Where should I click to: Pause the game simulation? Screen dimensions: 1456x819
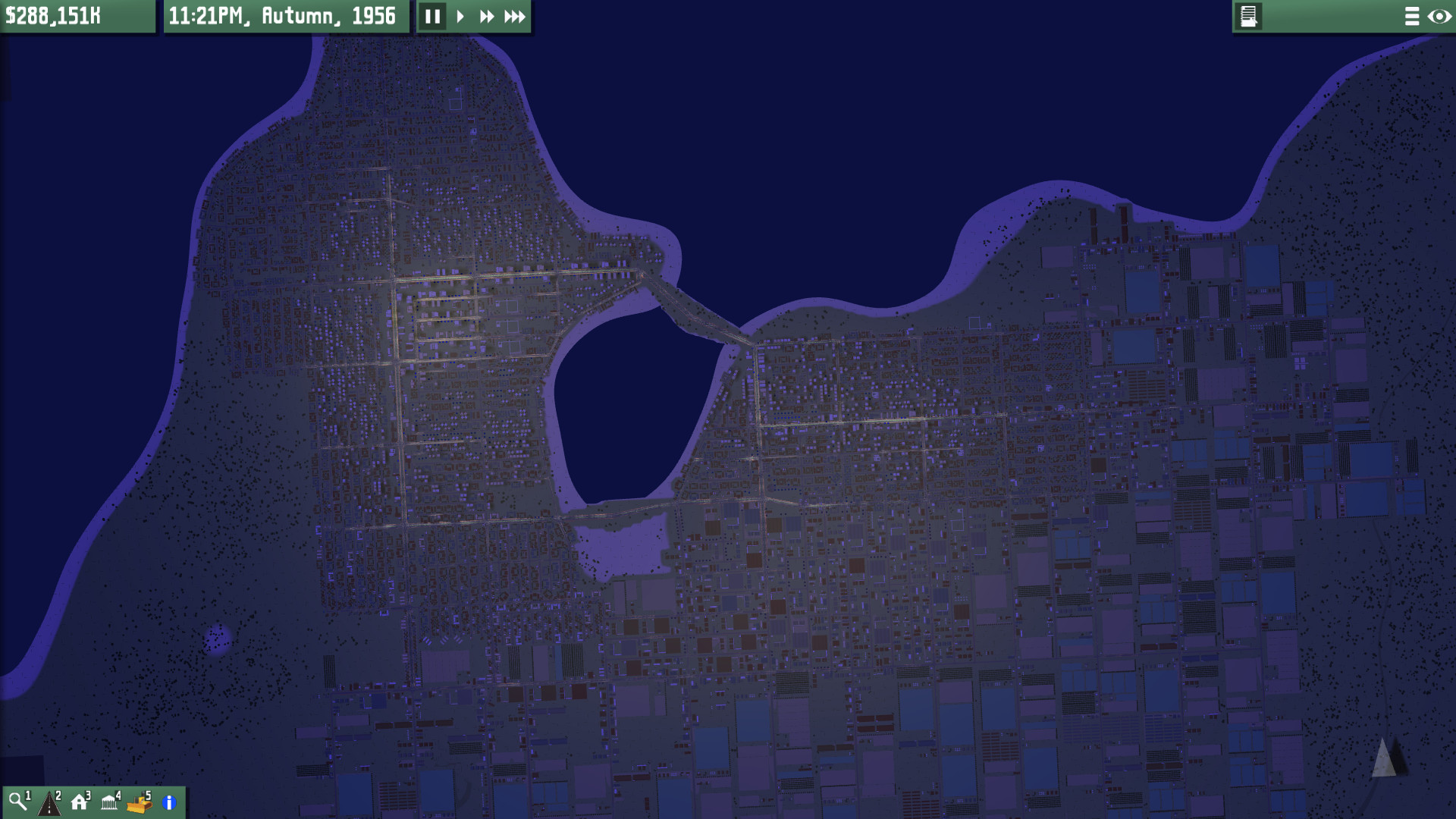pos(432,16)
